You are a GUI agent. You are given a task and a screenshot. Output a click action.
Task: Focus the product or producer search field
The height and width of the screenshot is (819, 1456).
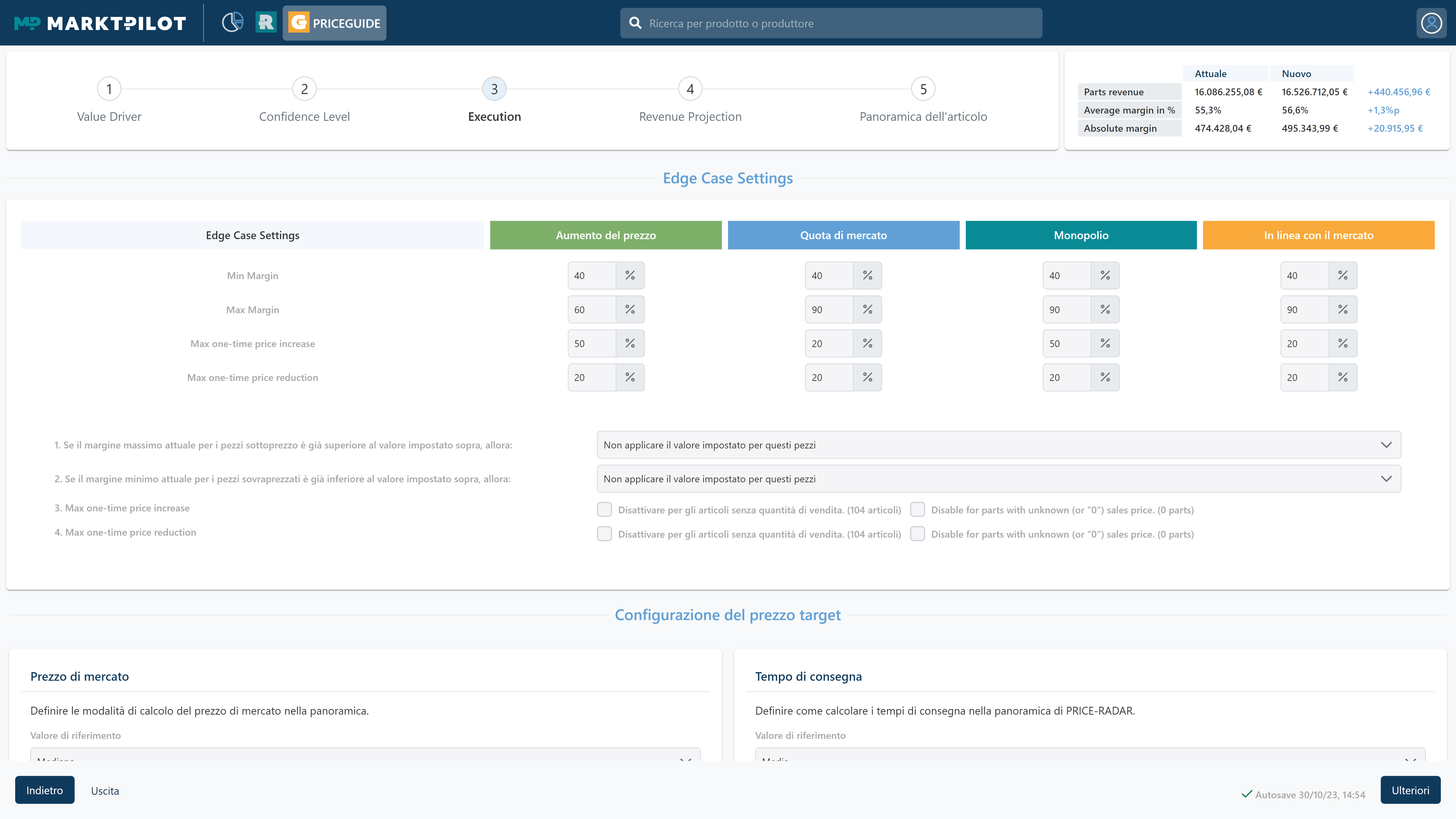831,23
